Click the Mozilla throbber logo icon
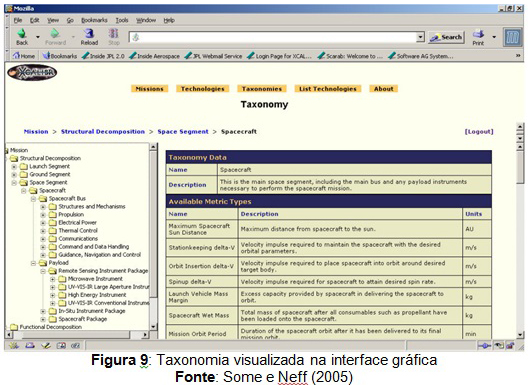The image size is (528, 385). coord(512,37)
